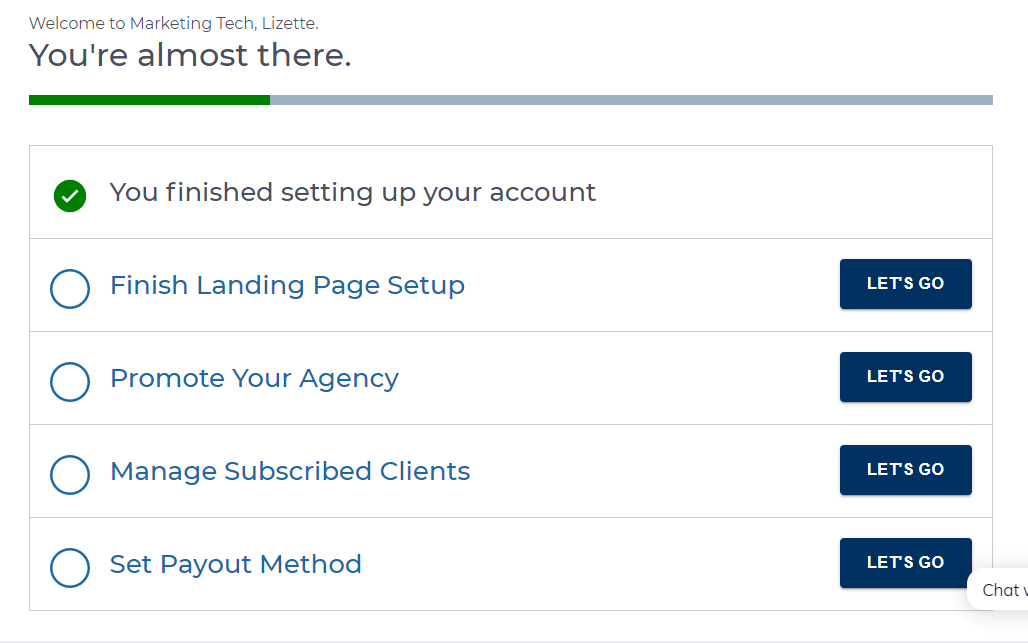Click LET'S GO for Manage Subscribed Clients
The image size is (1028, 643).
coord(905,470)
